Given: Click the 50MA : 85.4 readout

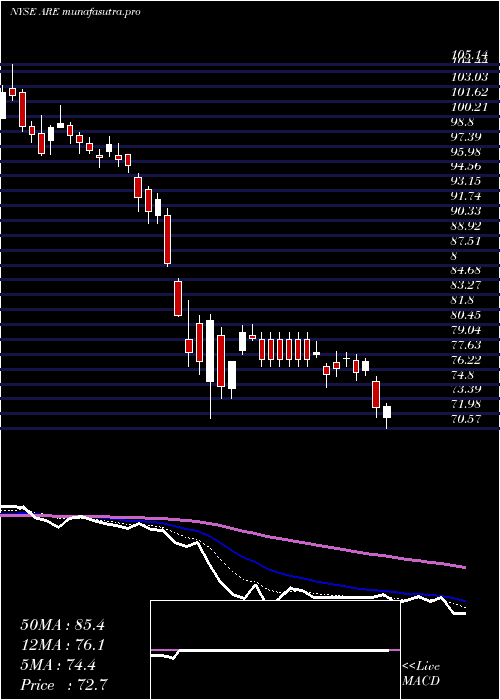Looking at the screenshot, I should pos(62,625).
